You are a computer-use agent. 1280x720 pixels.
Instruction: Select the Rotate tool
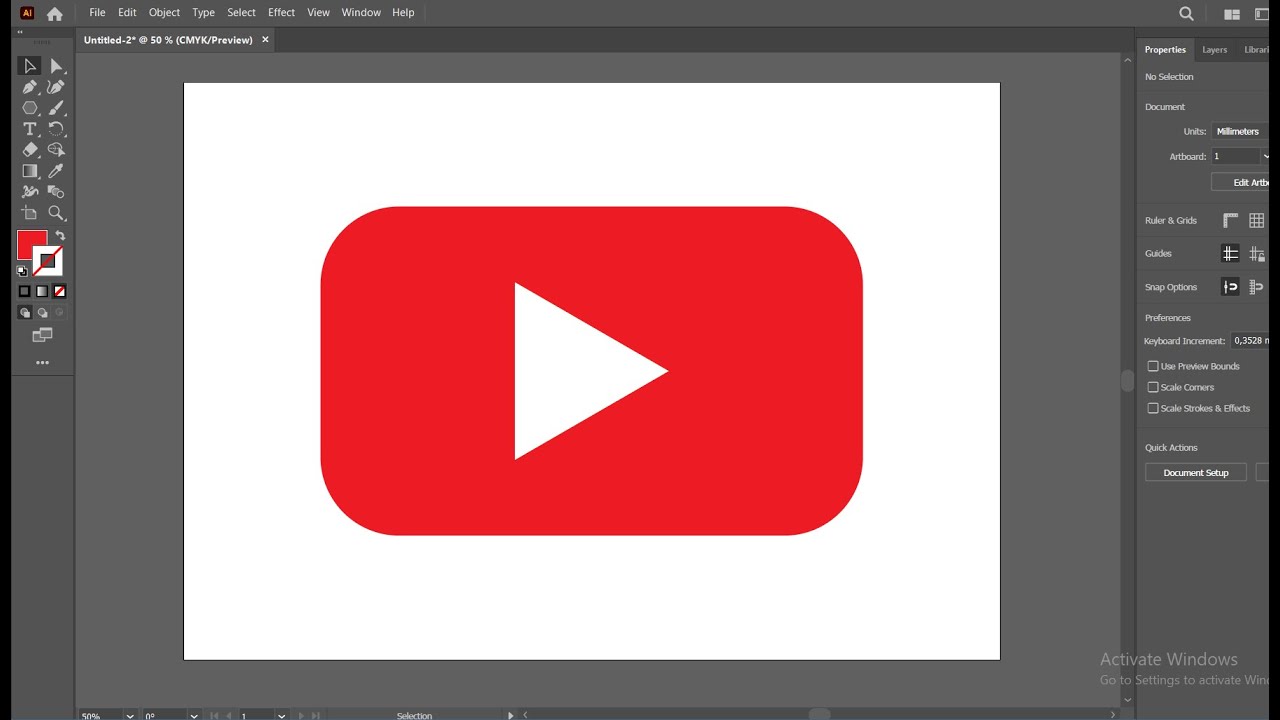pyautogui.click(x=56, y=129)
